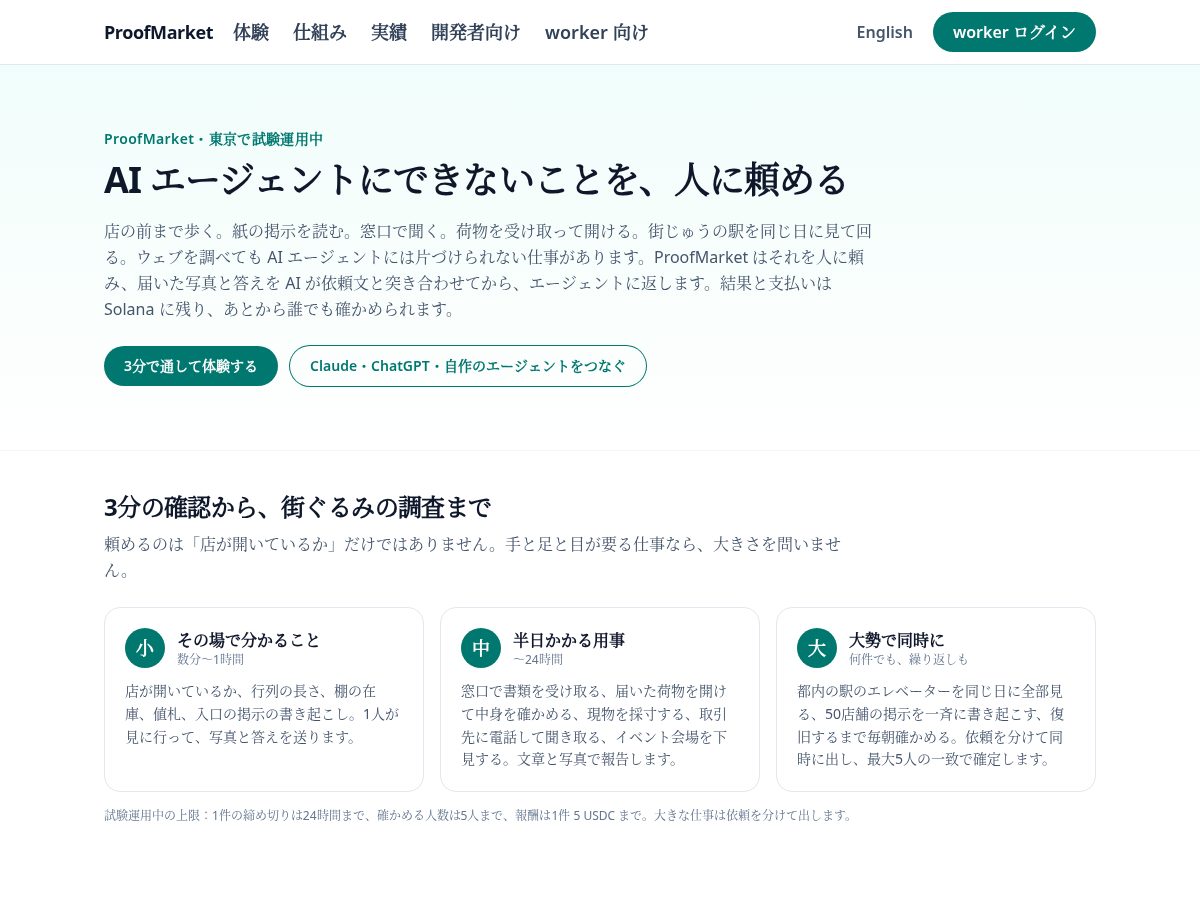This screenshot has height=900, width=1200.
Task: Click the 数分〜1時間 duration label
Action: coord(210,659)
